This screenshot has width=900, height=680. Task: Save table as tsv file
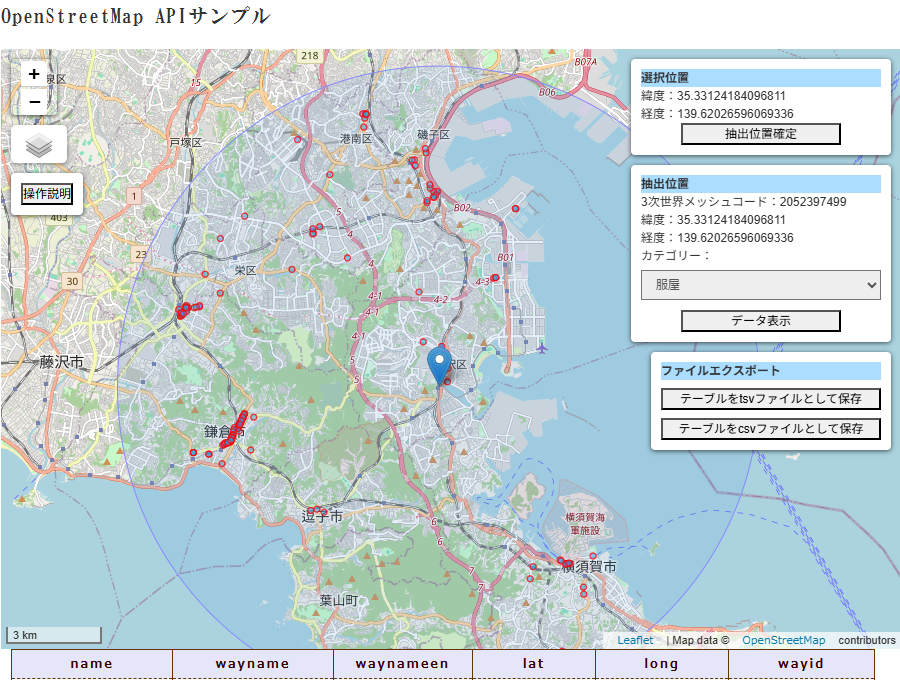(771, 398)
